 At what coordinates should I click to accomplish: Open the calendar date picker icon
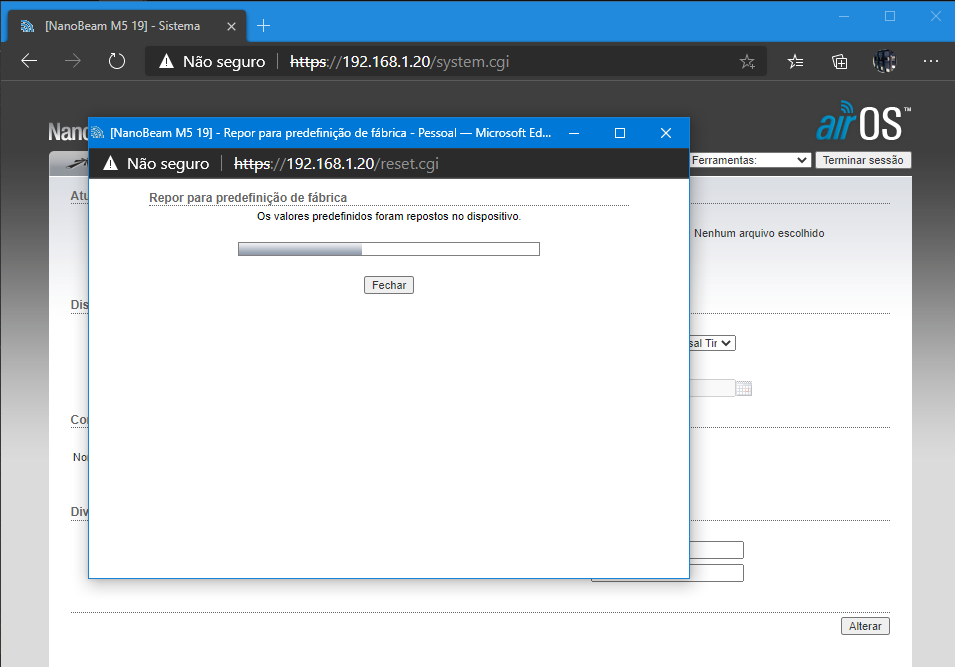click(x=744, y=388)
